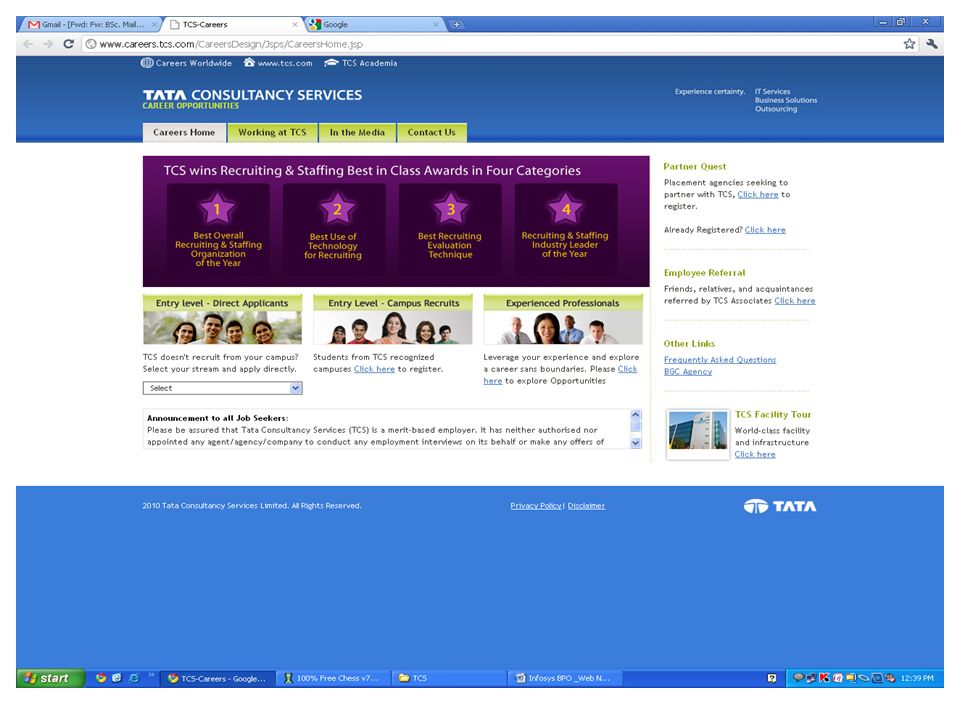960x720 pixels.
Task: Click the red K tray icon
Action: [x=824, y=678]
